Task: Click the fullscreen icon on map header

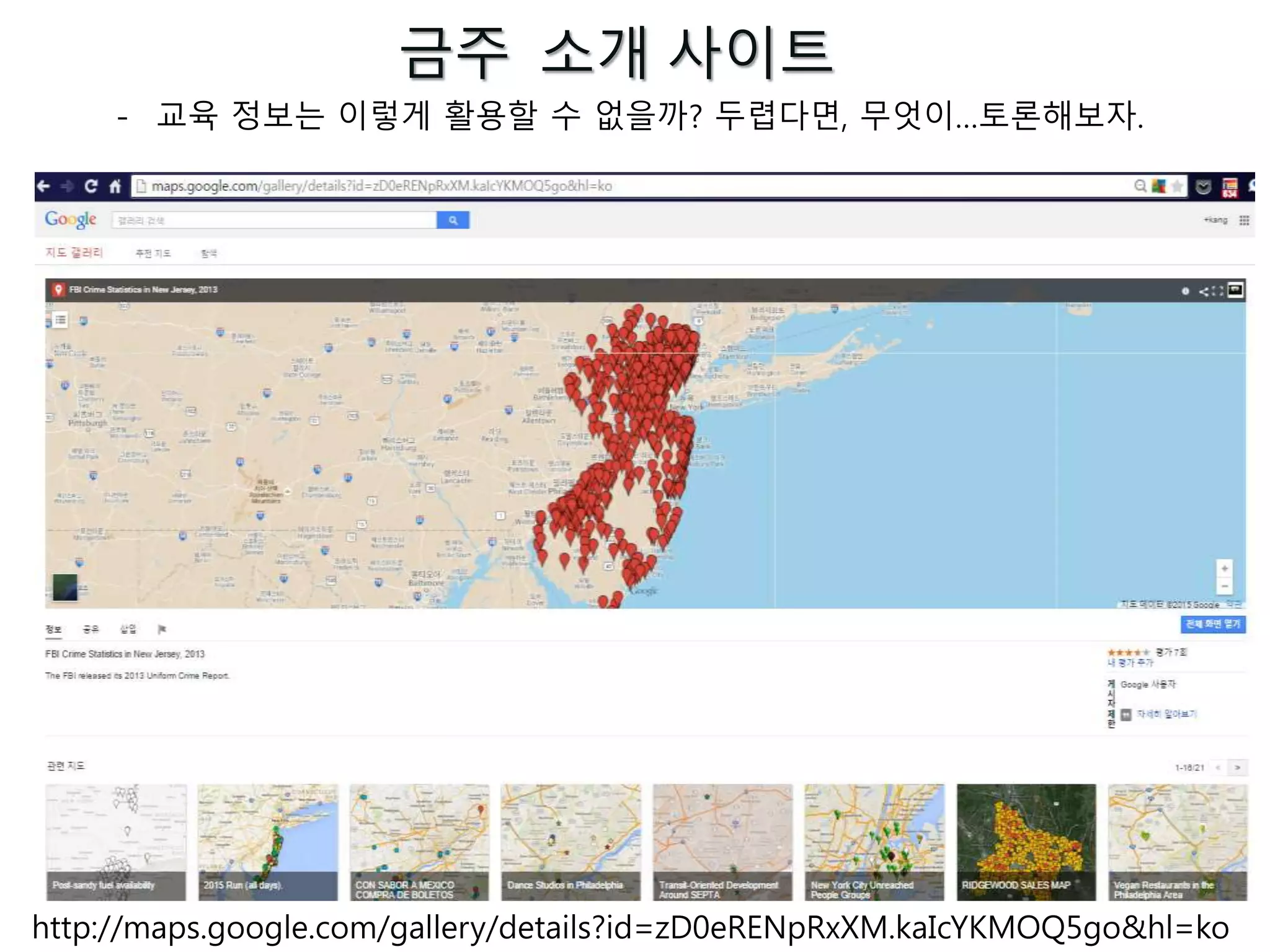Action: click(1218, 291)
